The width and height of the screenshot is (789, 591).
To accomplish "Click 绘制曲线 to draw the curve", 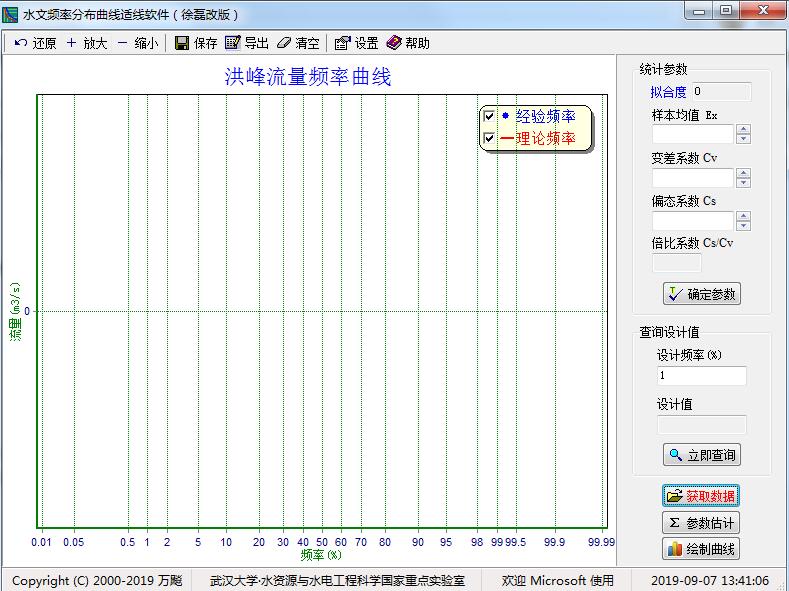I will click(701, 549).
